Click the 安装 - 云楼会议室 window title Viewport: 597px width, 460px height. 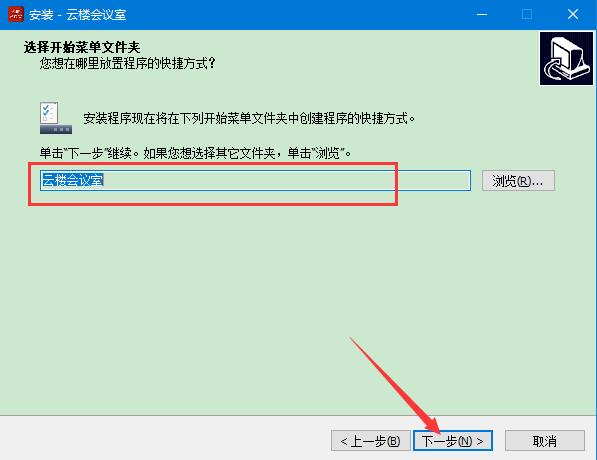point(77,15)
